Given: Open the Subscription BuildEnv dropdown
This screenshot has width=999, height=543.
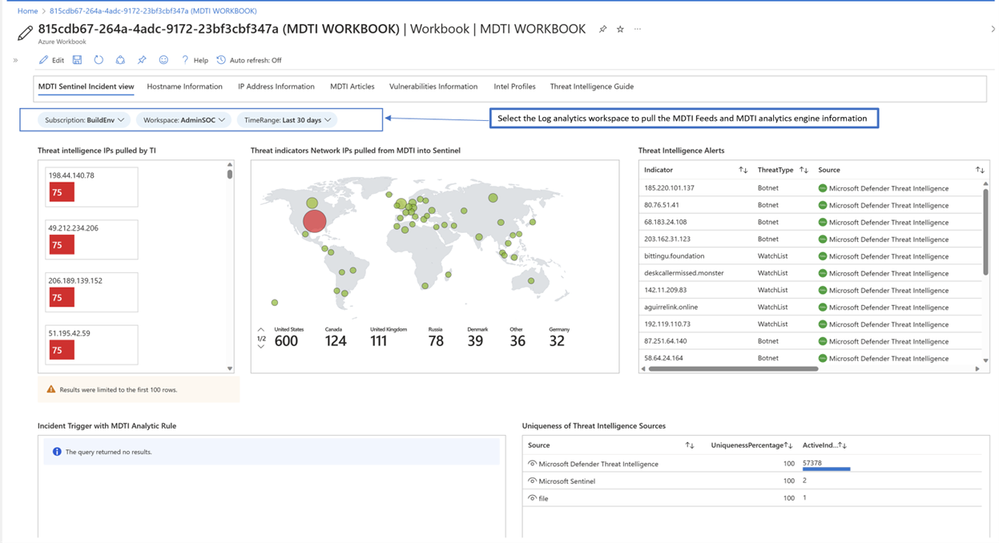Looking at the screenshot, I should click(84, 120).
